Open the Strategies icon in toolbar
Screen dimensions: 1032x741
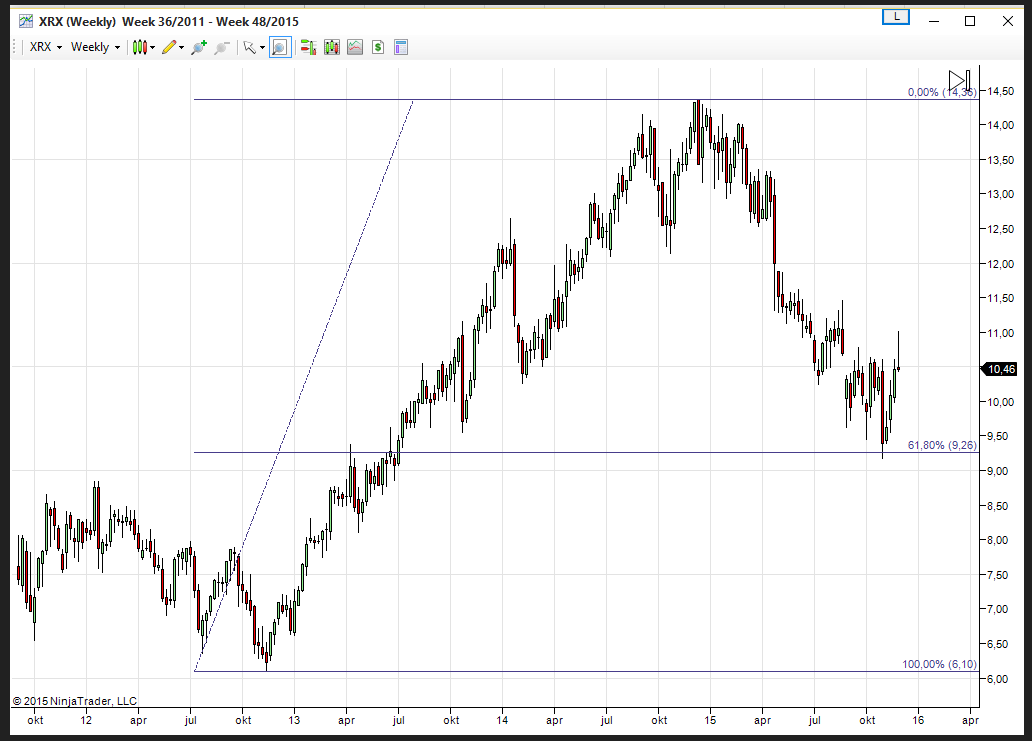click(355, 47)
